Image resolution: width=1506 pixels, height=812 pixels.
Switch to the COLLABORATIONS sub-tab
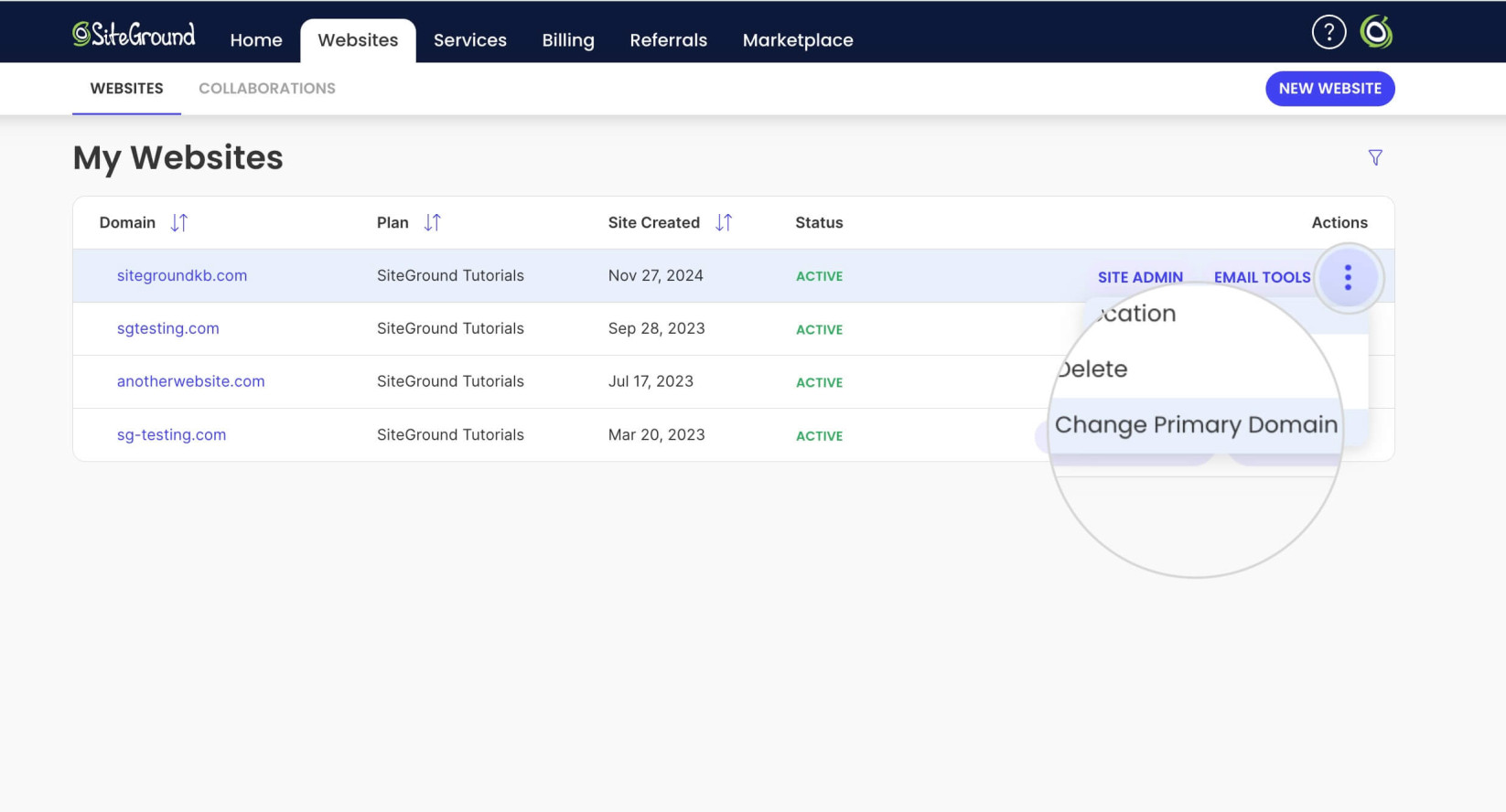[x=267, y=89]
